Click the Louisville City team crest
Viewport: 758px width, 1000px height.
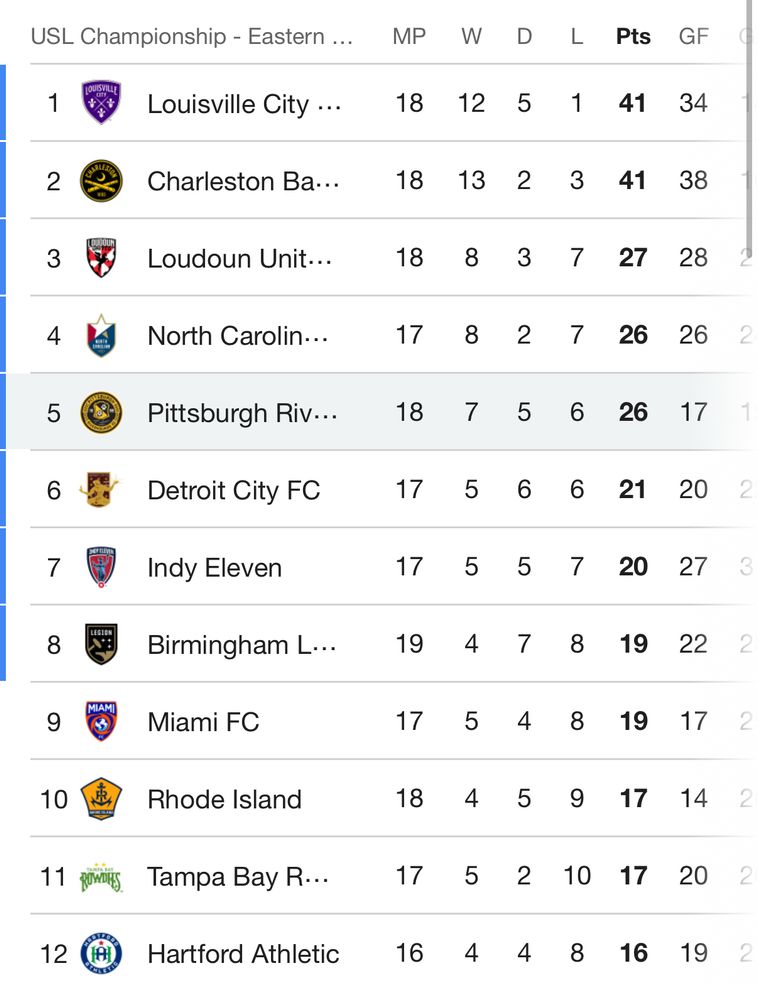[101, 103]
